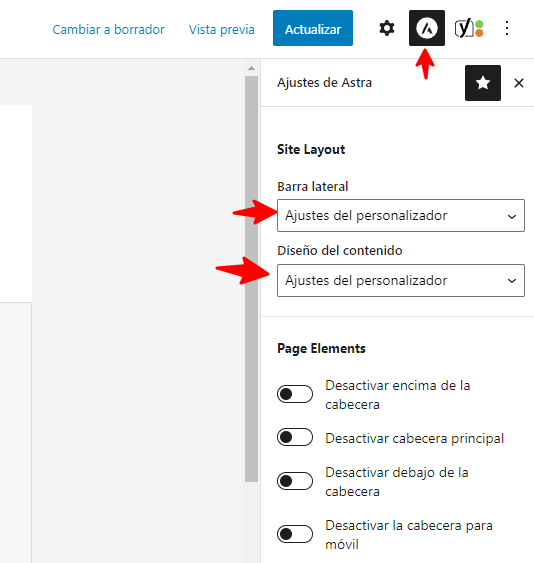Screen dimensions: 534x563
Task: Open Vista previa
Action: coord(222,29)
